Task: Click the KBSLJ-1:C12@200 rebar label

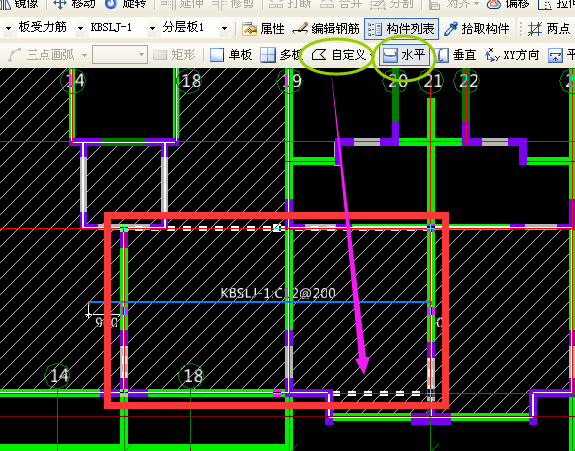Action: [278, 293]
